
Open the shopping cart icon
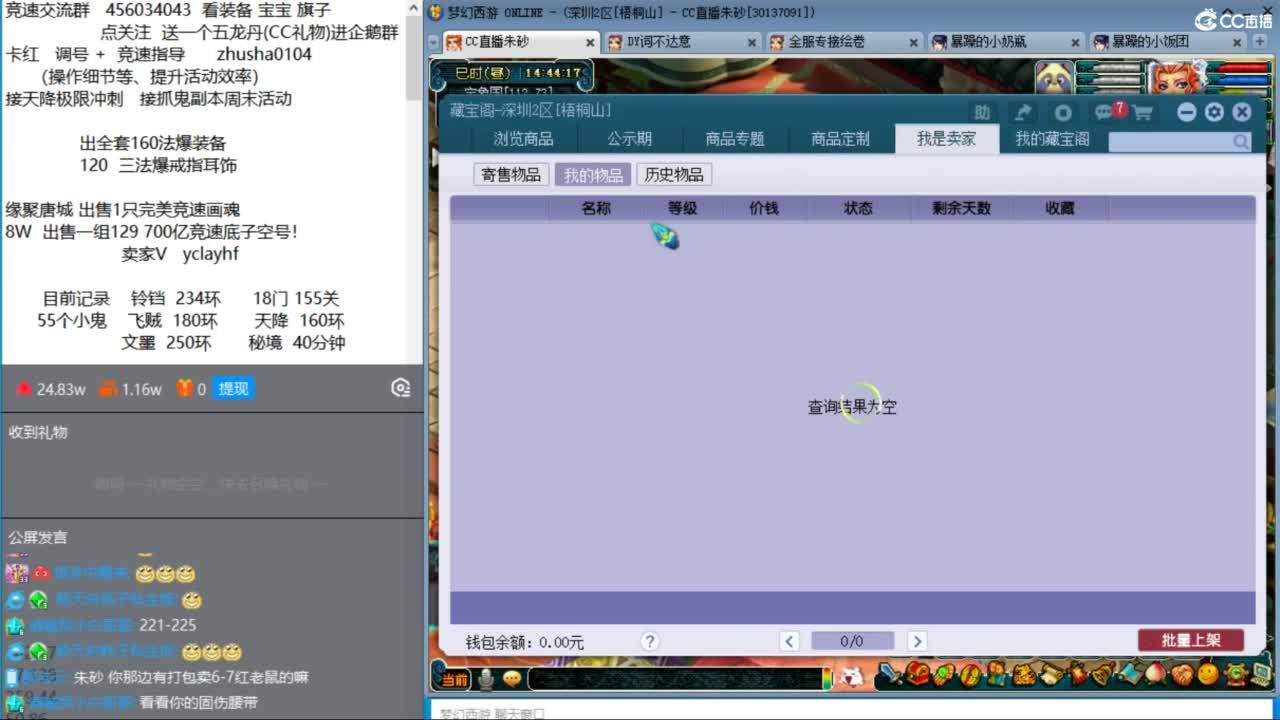coord(1142,112)
